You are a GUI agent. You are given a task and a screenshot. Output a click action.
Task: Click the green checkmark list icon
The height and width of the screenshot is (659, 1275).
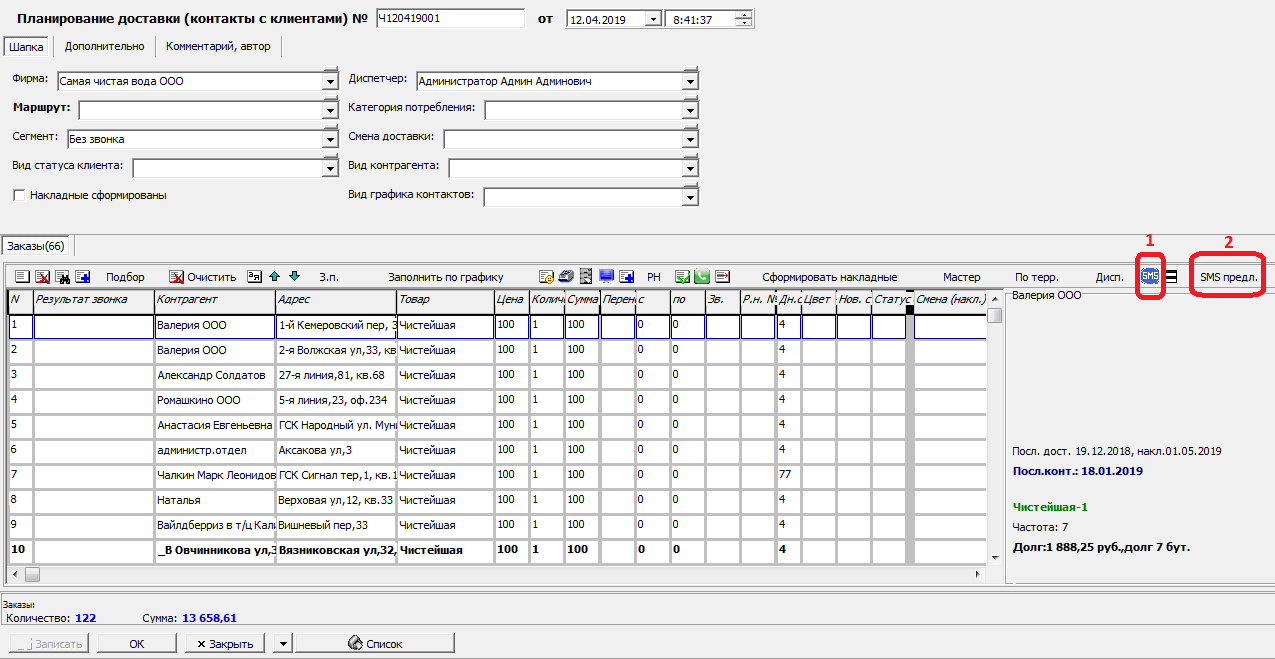pyautogui.click(x=682, y=277)
